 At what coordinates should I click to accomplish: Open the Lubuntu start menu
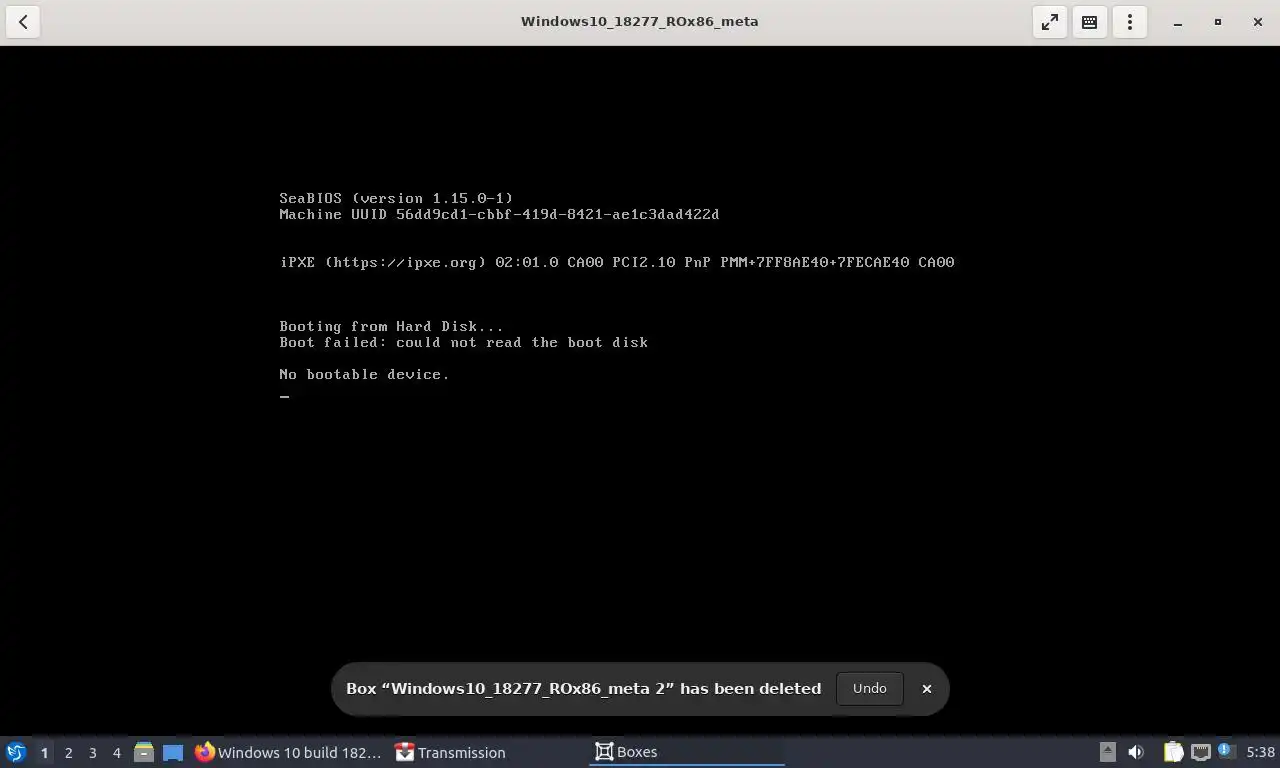[15, 752]
